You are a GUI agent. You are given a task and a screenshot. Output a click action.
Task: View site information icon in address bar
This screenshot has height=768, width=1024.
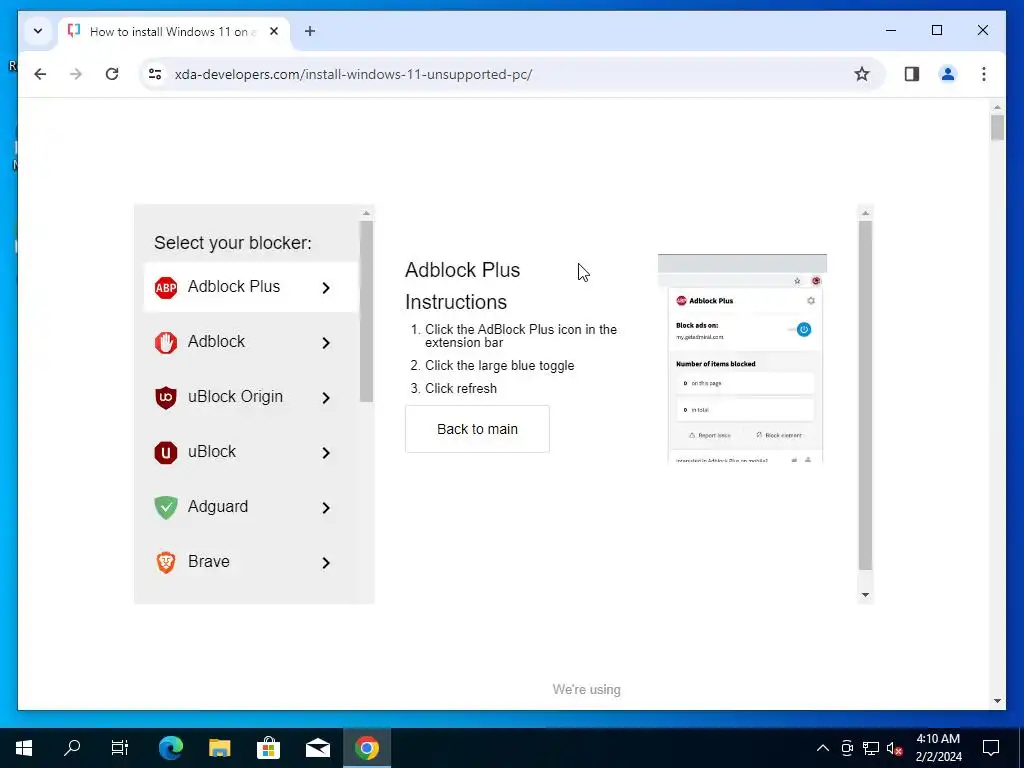(155, 74)
